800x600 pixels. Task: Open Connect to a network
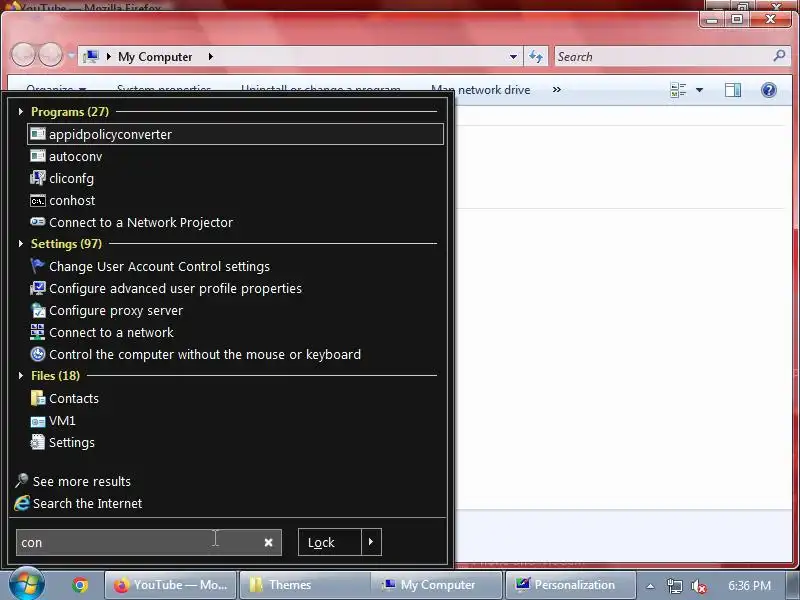[x=111, y=333]
